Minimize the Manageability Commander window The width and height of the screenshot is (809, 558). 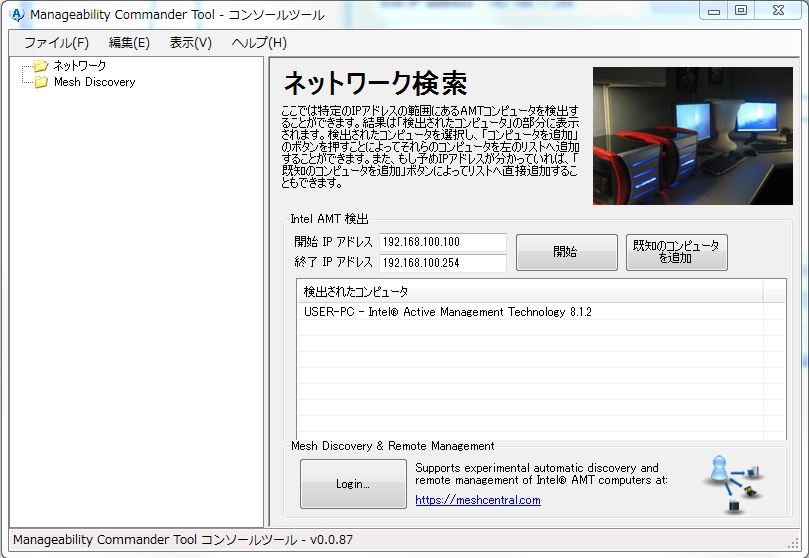pos(714,11)
